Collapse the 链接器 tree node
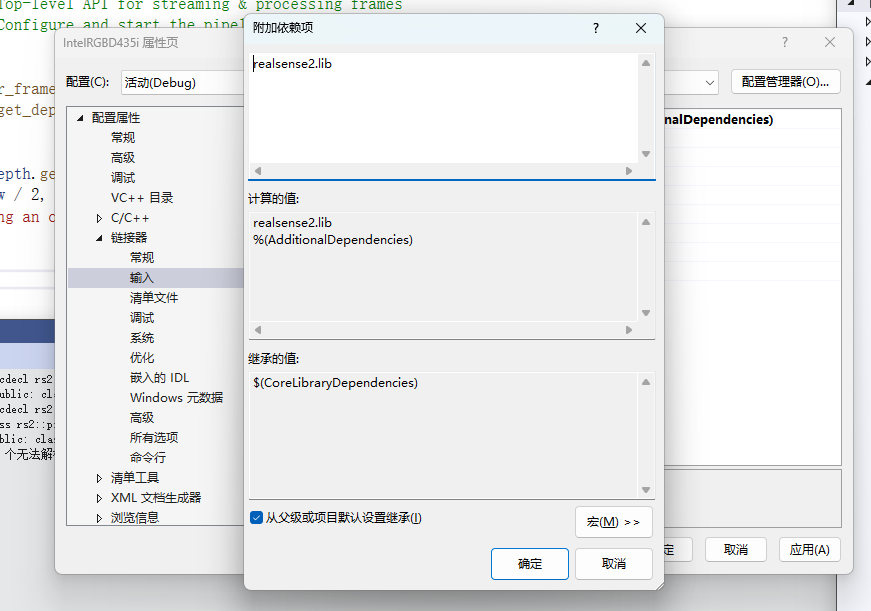Image resolution: width=871 pixels, height=611 pixels. pos(99,238)
